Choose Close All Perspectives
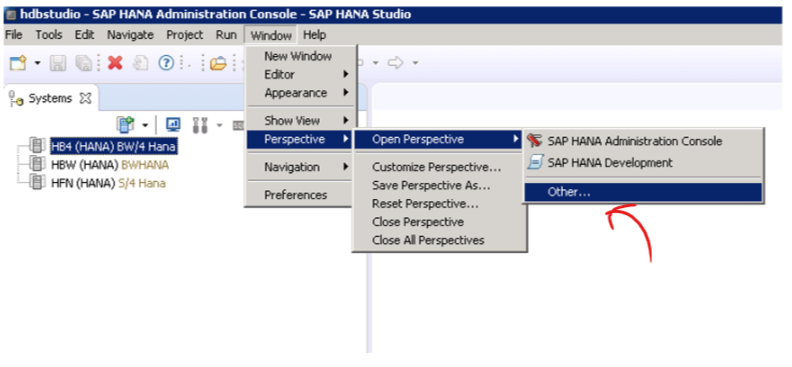Screen dimensions: 792x367 439,240
